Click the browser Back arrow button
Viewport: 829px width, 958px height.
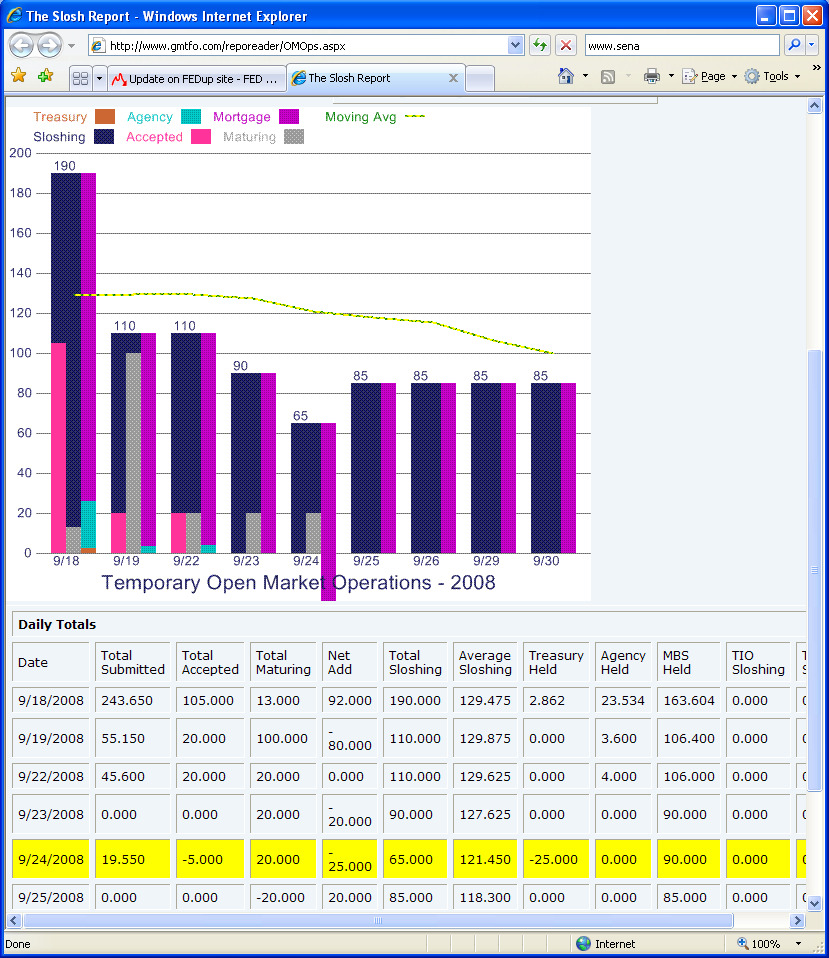21,45
